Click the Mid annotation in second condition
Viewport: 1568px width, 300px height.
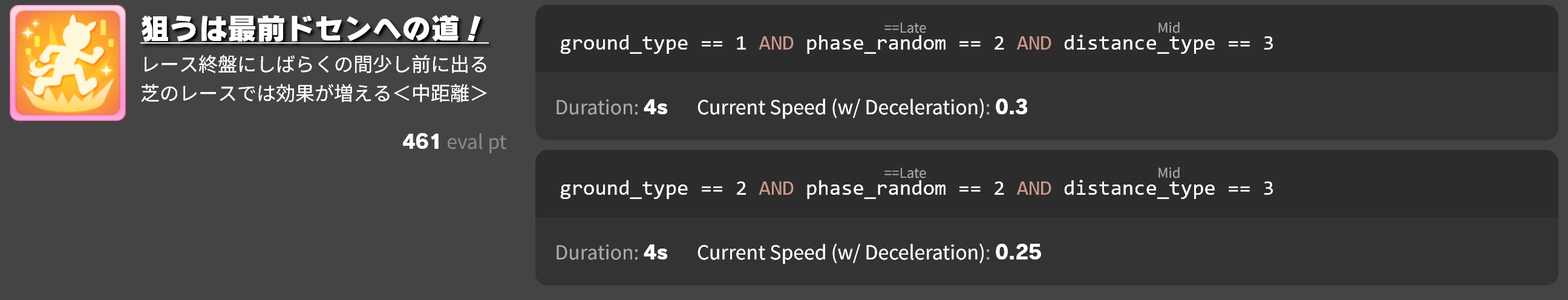[x=1168, y=173]
